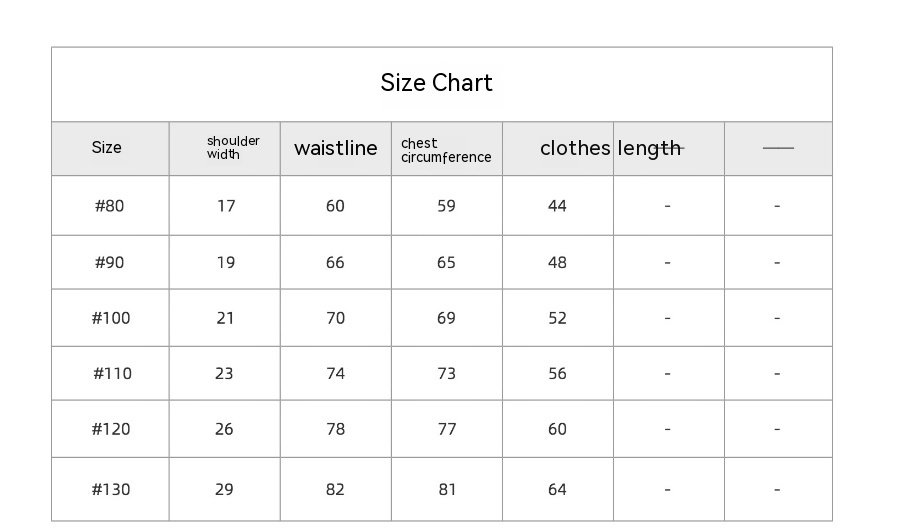
Task: Click the shoulder width column header
Action: click(233, 148)
